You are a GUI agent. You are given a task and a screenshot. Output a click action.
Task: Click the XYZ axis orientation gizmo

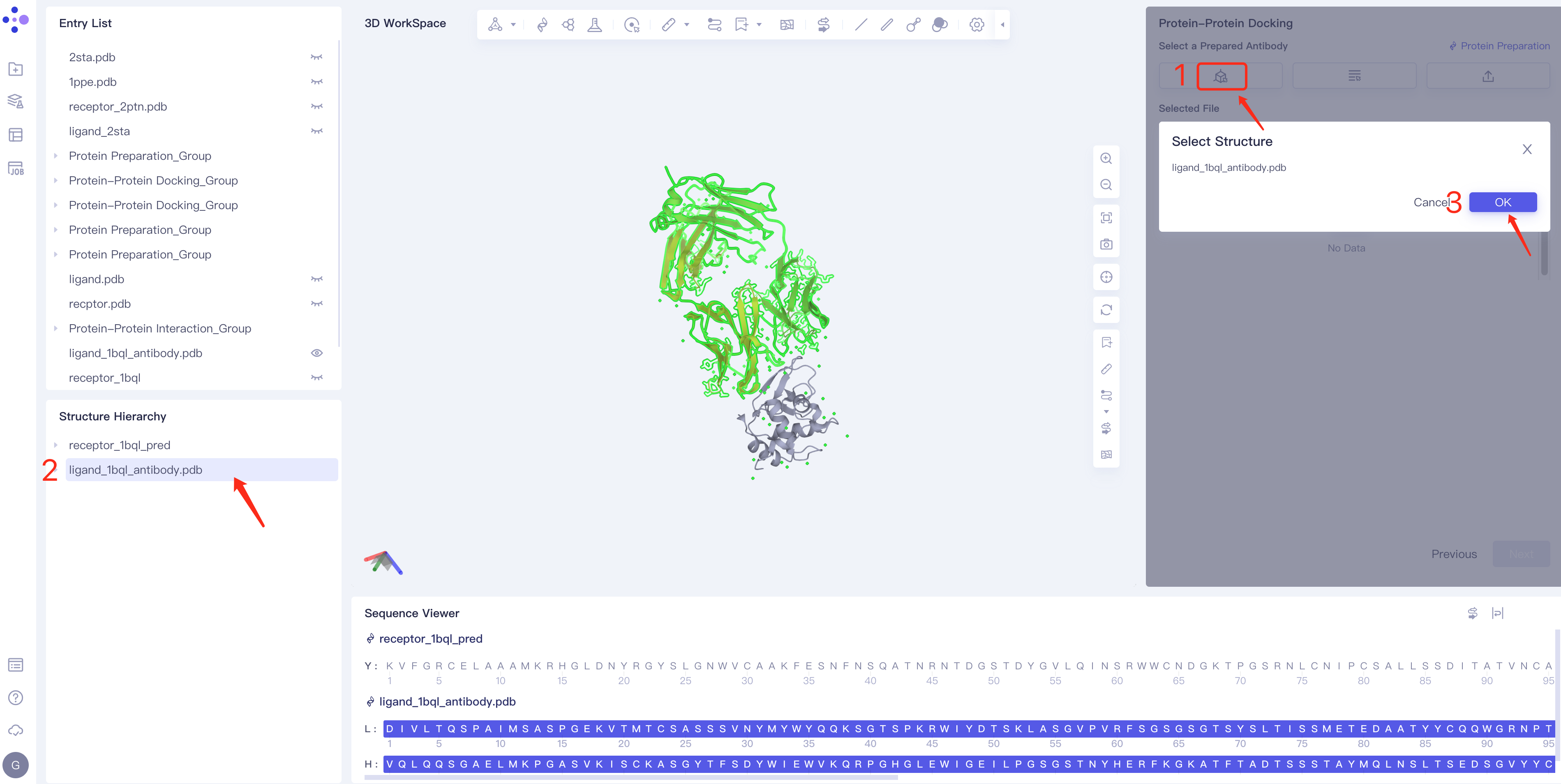coord(383,562)
